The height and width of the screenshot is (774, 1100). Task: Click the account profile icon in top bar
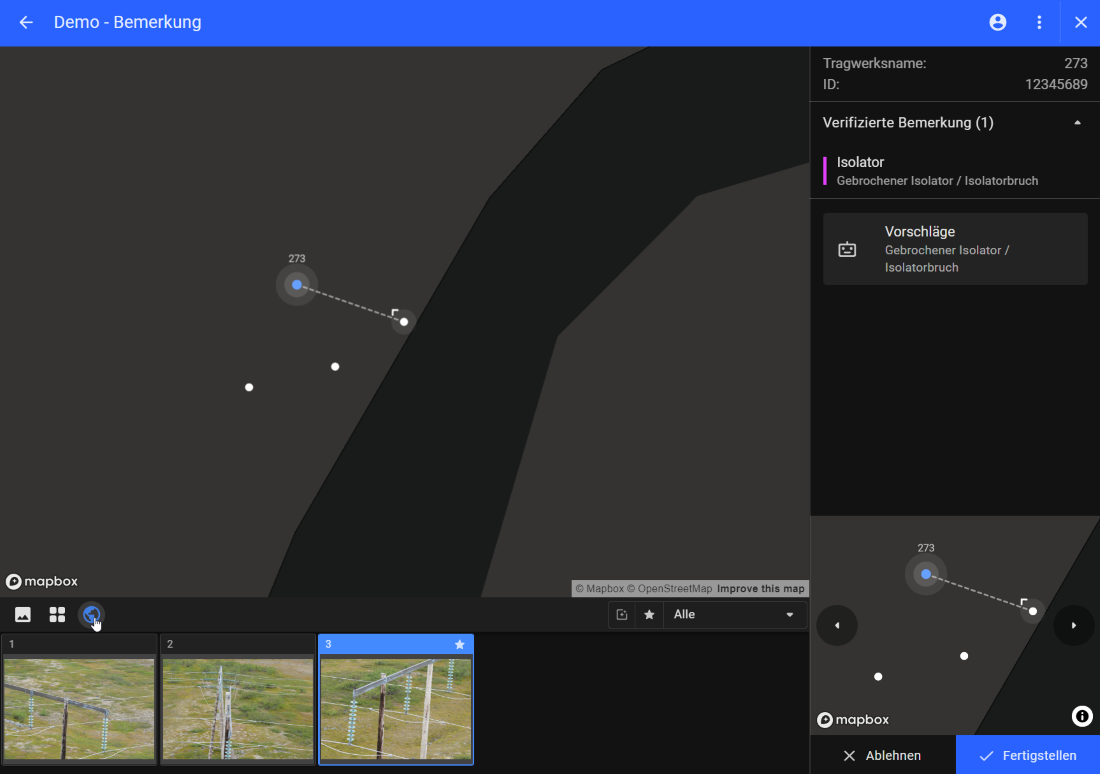click(997, 22)
